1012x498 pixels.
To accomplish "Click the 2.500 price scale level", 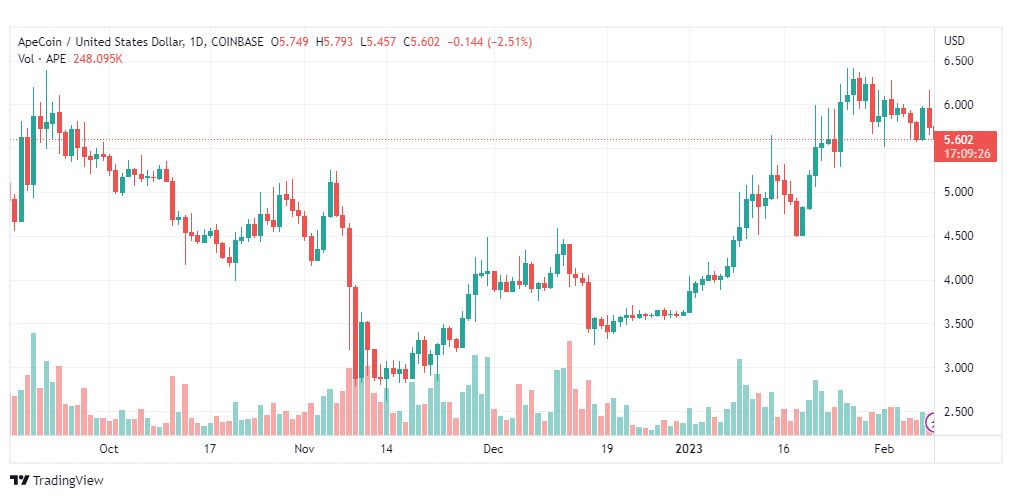I will coord(958,412).
